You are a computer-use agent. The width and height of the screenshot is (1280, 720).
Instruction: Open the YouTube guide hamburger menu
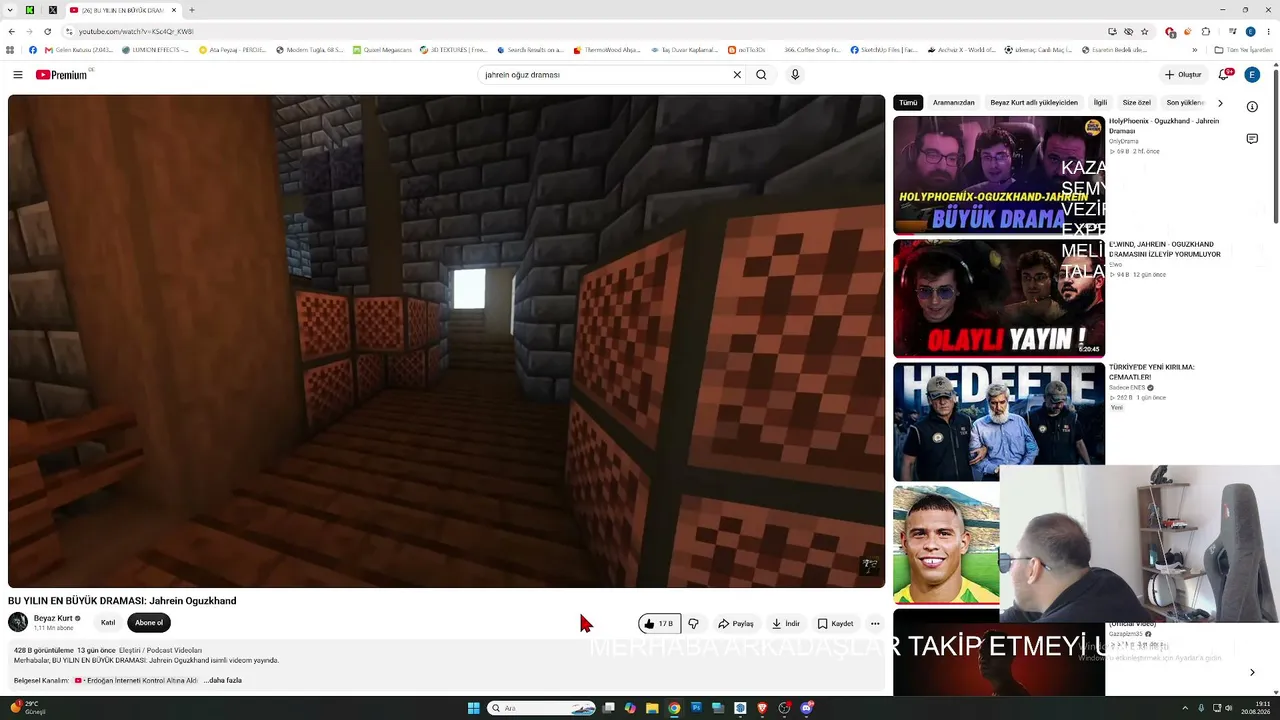[17, 75]
